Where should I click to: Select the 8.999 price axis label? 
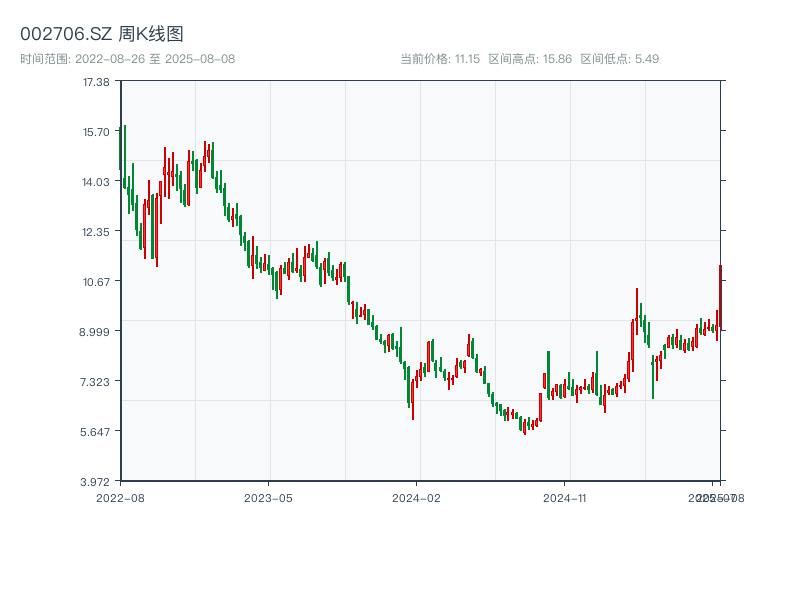click(x=97, y=331)
